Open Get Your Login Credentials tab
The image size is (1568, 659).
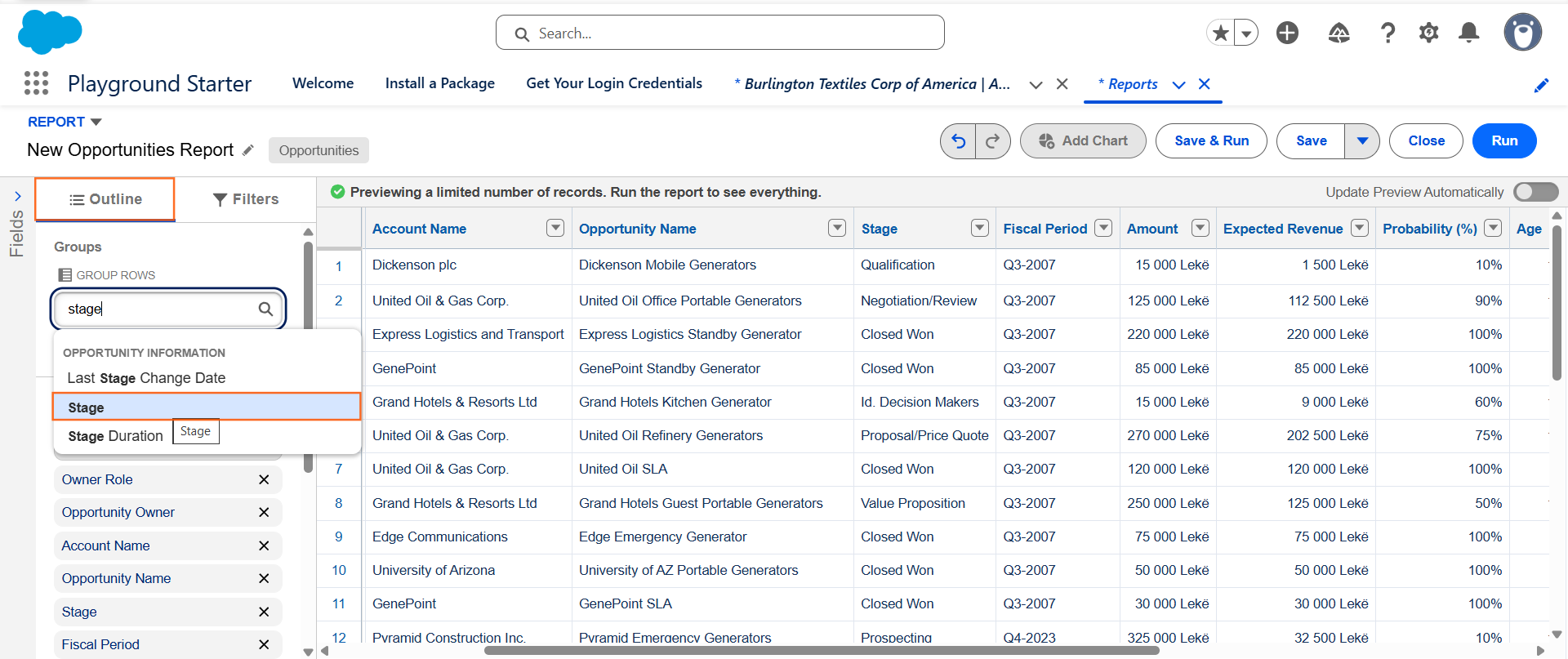click(x=614, y=83)
